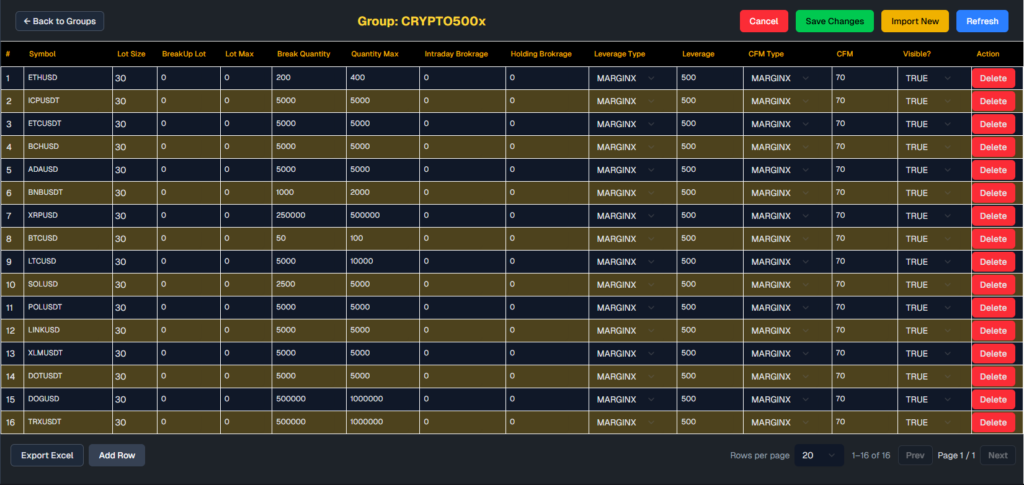Switch Visible value for DOGUSD row
1024x485 pixels.
tap(927, 400)
